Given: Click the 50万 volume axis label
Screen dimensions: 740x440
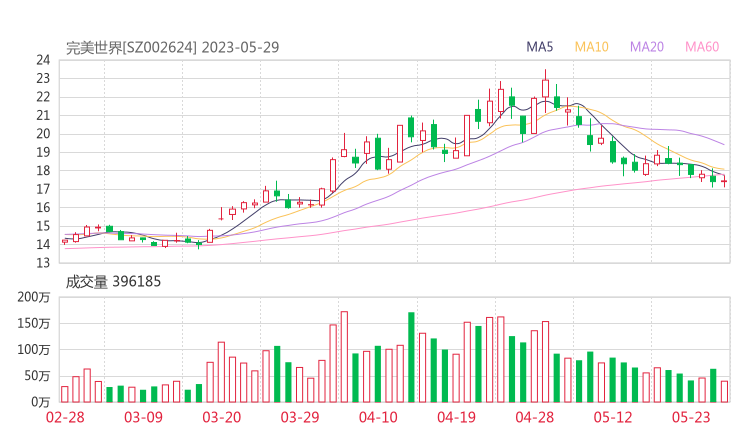Looking at the screenshot, I should pyautogui.click(x=37, y=376).
